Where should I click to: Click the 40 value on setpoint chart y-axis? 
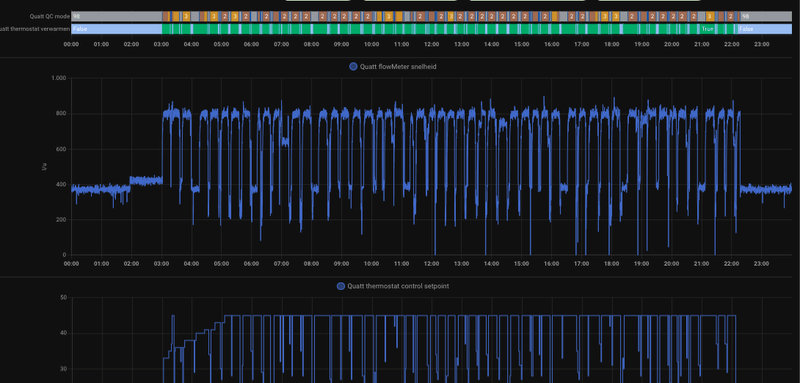click(64, 333)
